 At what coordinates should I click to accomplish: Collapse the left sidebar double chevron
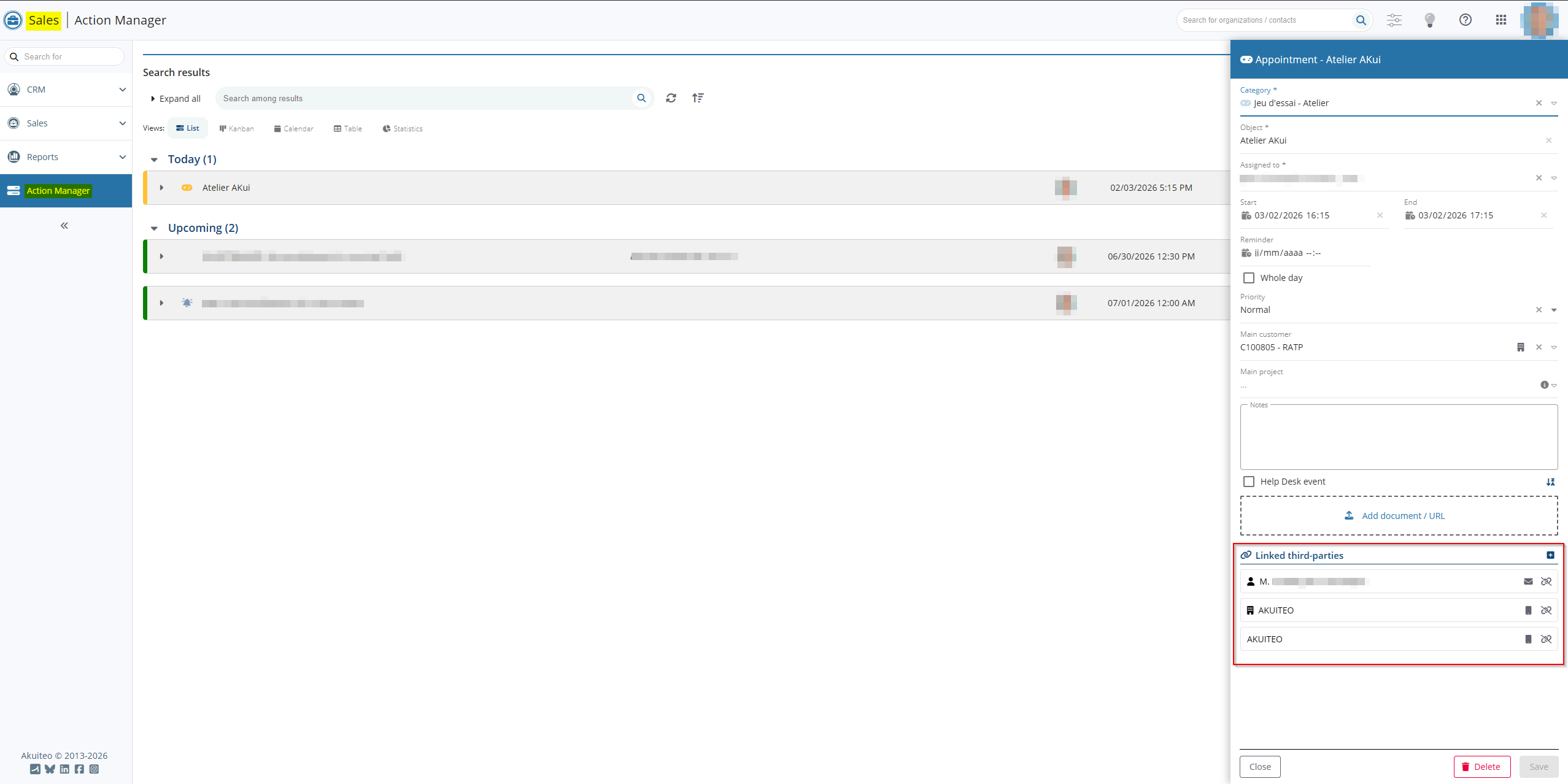[64, 226]
